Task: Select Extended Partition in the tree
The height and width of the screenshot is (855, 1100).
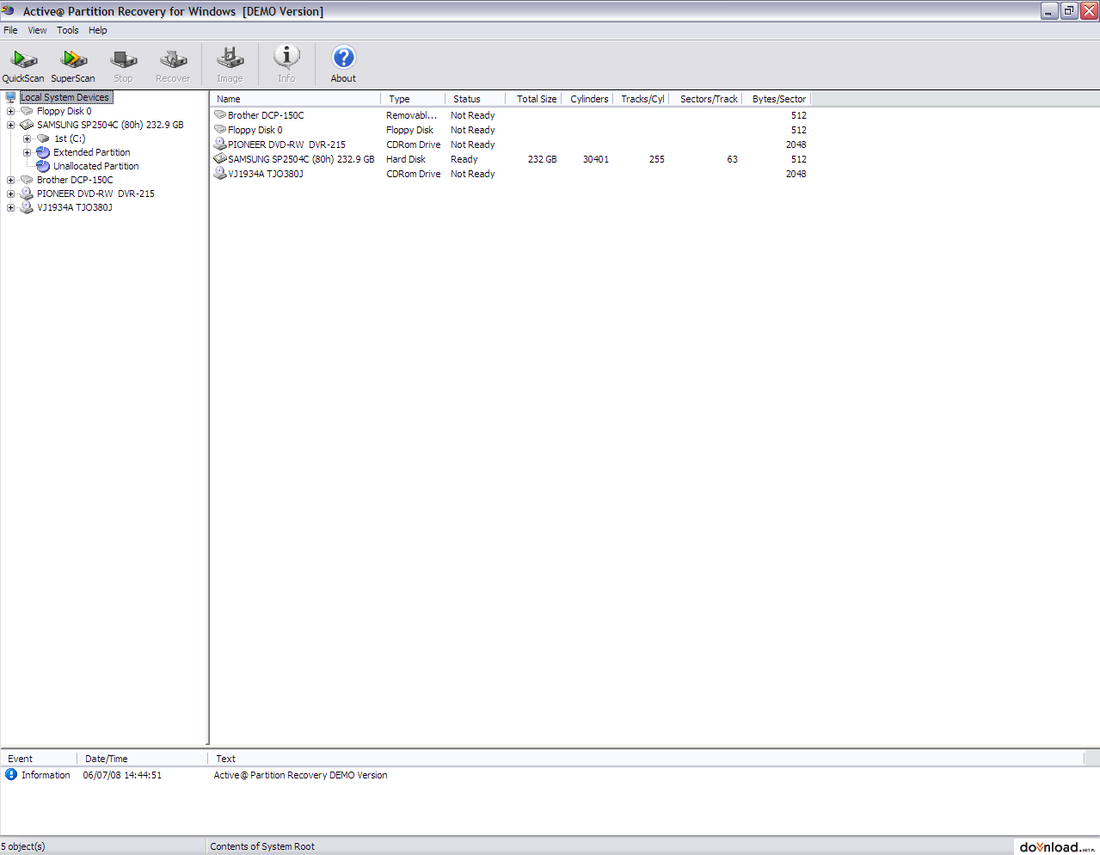Action: 92,152
